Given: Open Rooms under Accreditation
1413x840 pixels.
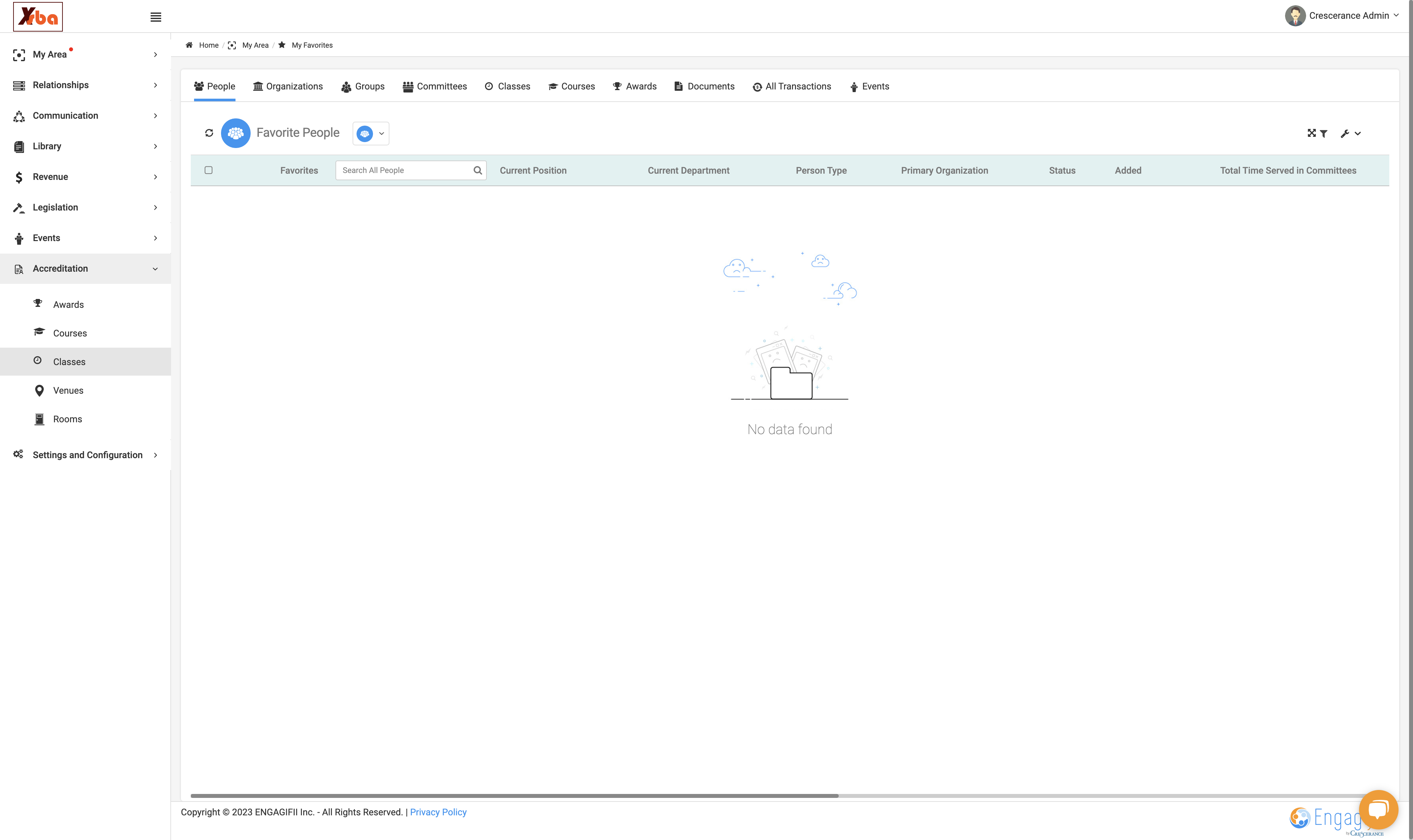Looking at the screenshot, I should coord(85,419).
